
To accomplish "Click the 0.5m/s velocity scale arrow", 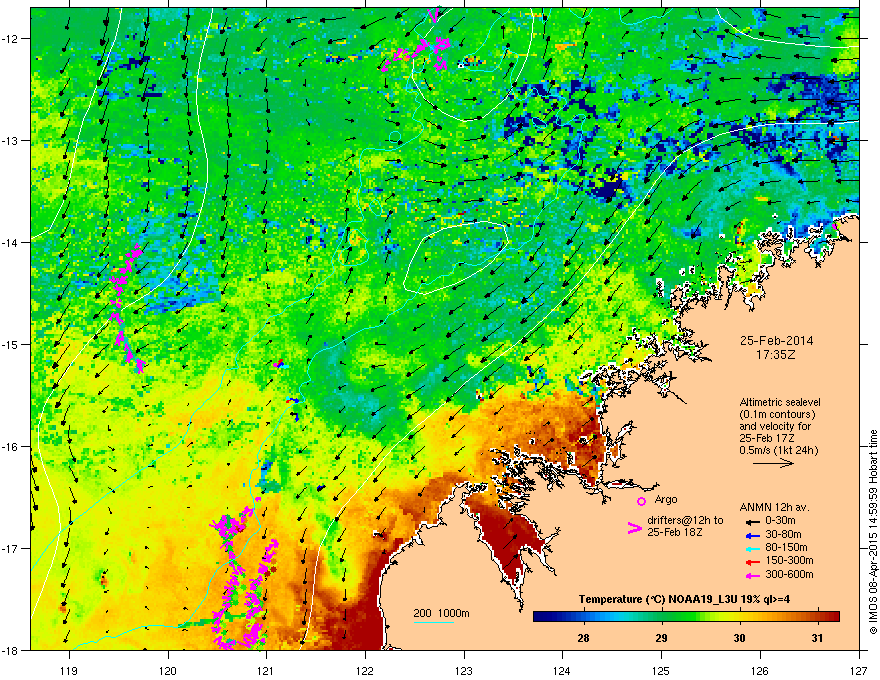I will (x=773, y=463).
